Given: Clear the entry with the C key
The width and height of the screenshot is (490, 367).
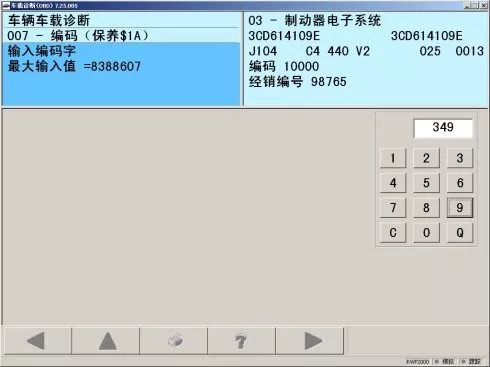Looking at the screenshot, I should click(x=393, y=232).
